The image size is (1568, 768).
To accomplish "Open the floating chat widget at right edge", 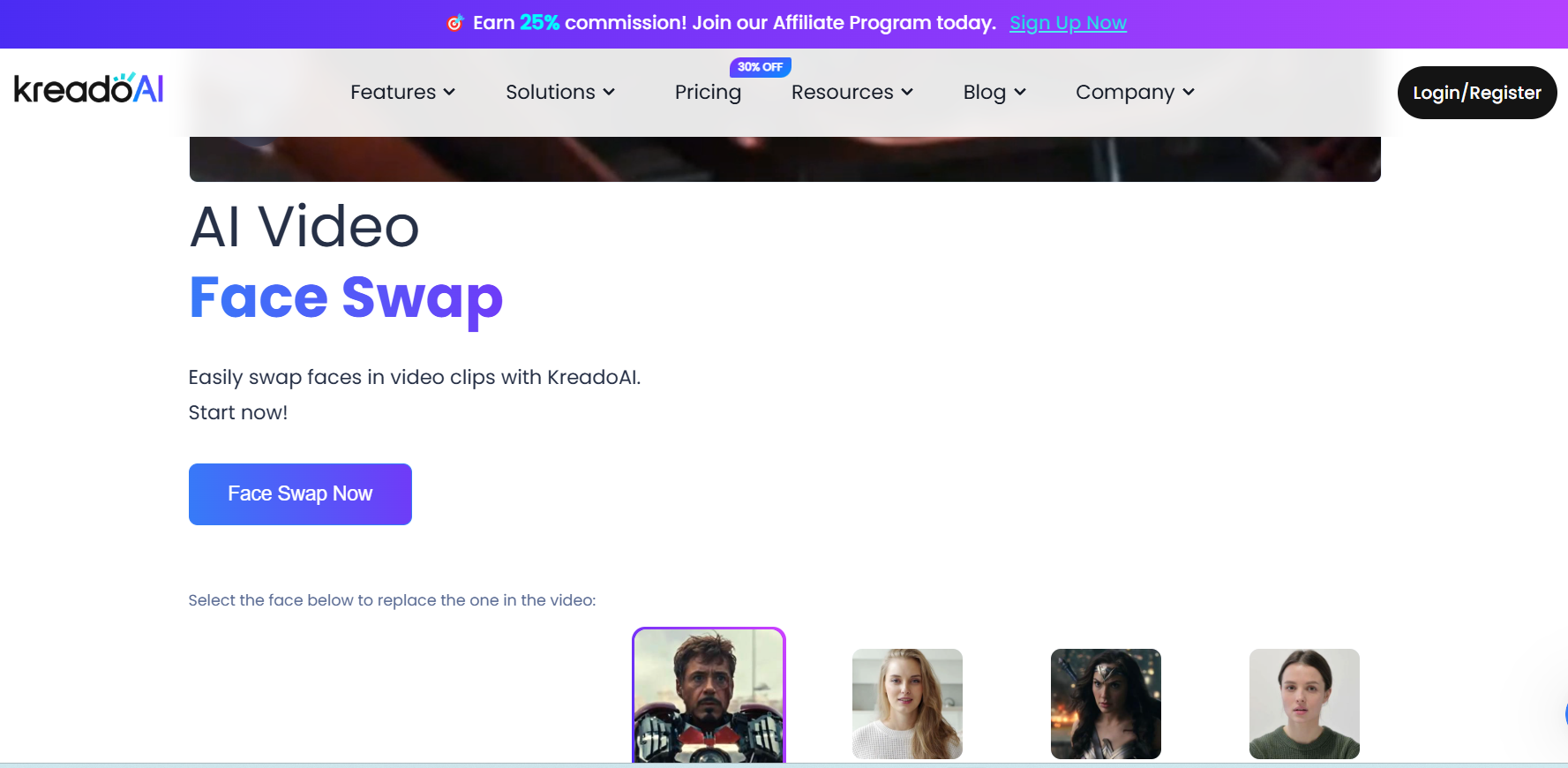I will coord(1564,713).
